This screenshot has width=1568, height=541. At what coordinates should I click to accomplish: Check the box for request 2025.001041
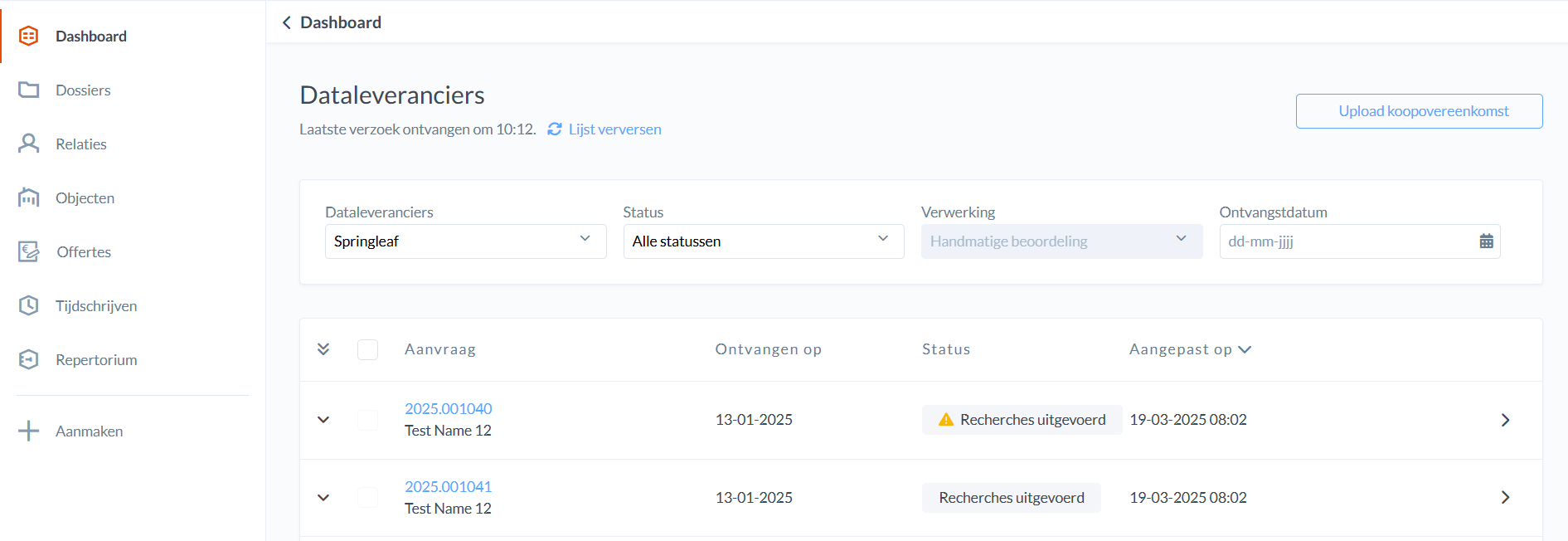point(367,498)
